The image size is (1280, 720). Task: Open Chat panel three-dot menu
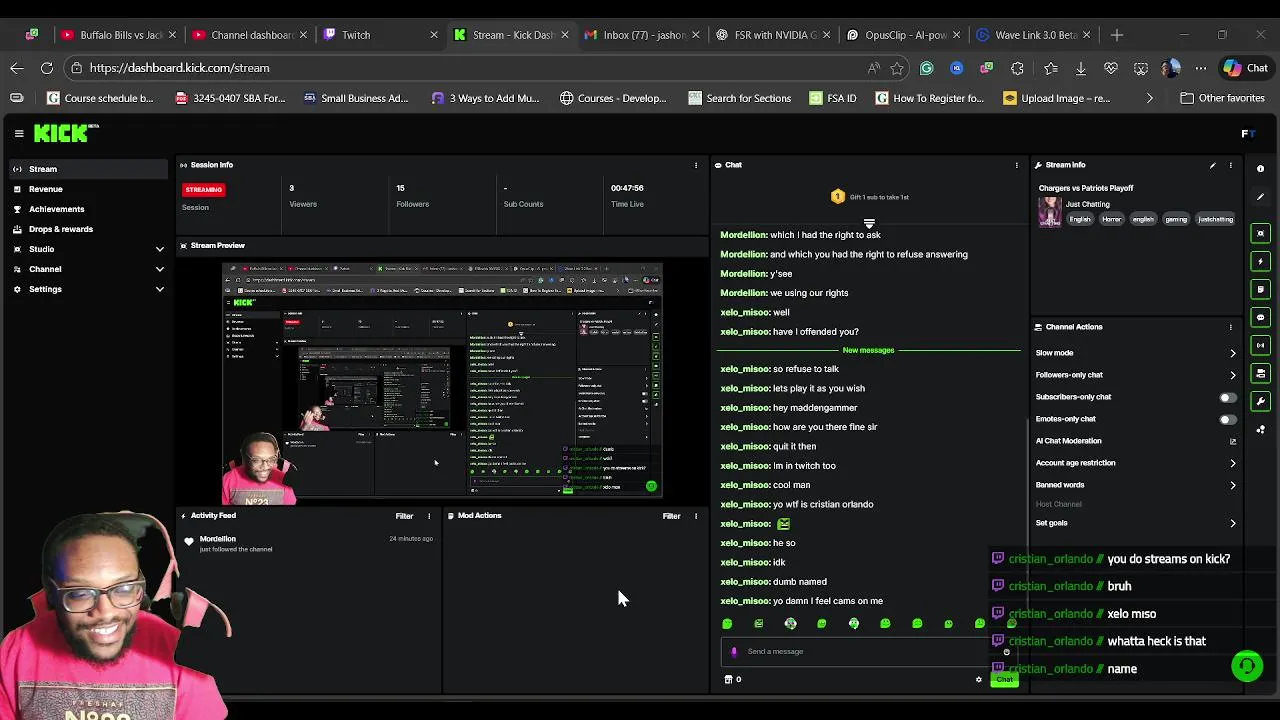(x=1017, y=165)
